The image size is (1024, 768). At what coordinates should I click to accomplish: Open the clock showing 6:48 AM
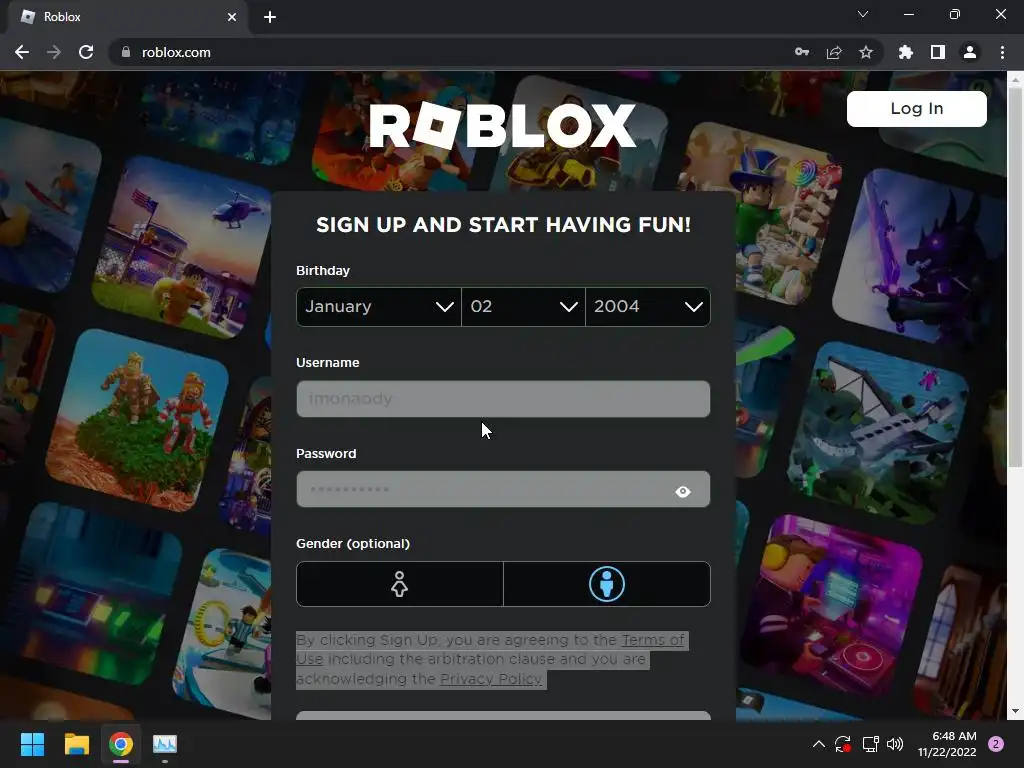pos(947,744)
